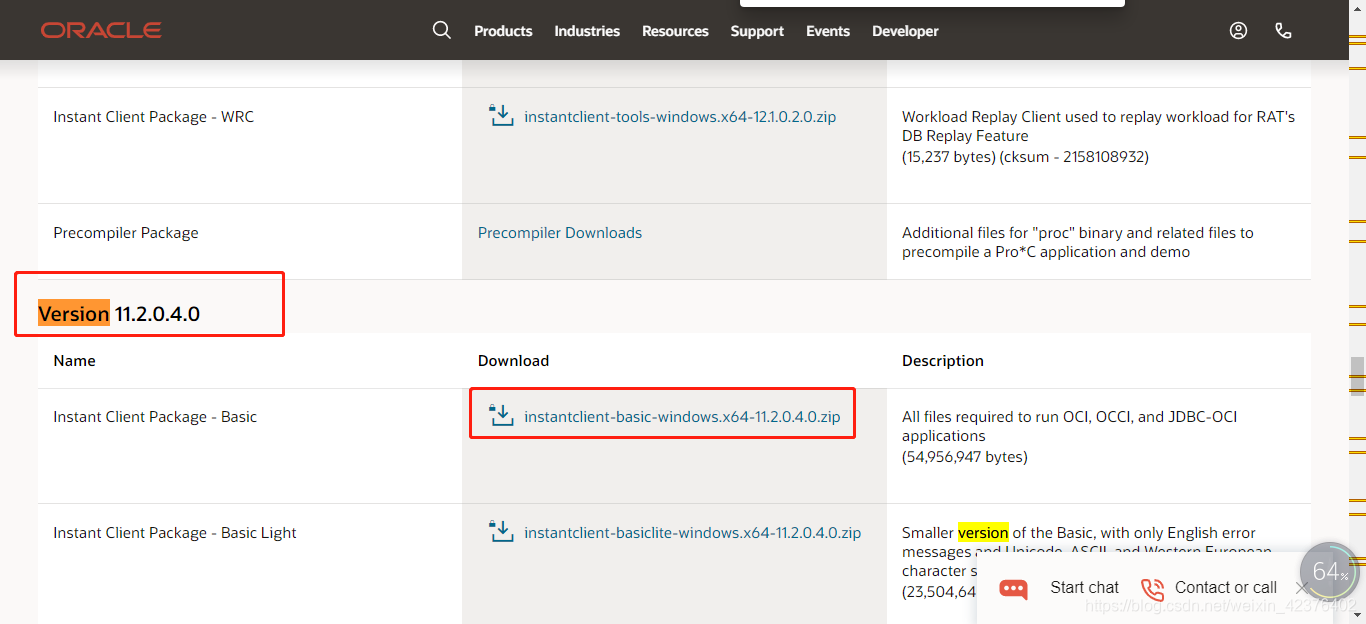
Task: Open the Products menu
Action: tap(503, 30)
